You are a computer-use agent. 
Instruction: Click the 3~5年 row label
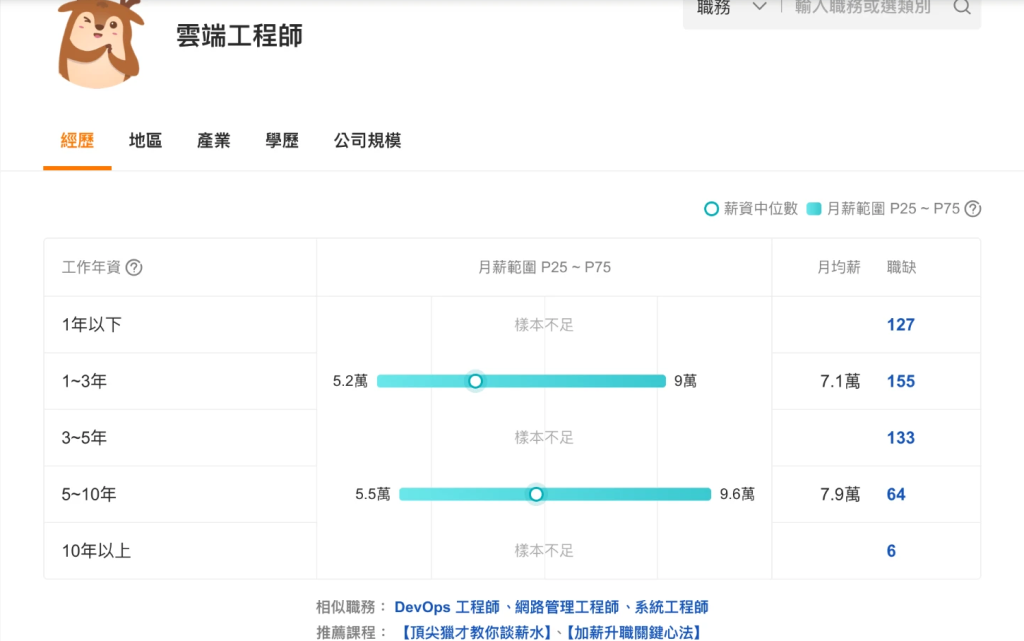pos(84,438)
